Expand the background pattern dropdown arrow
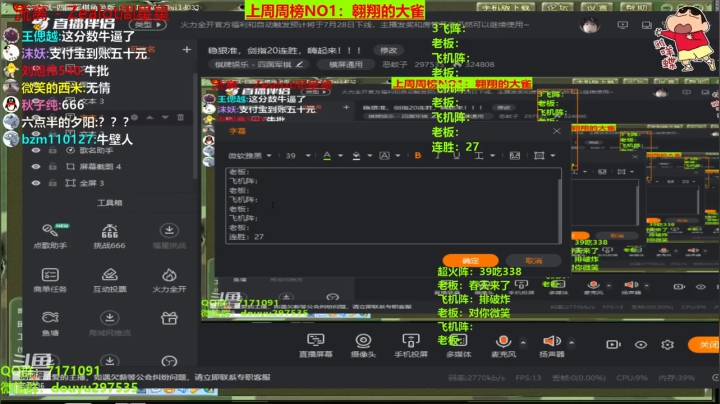This screenshot has width=720, height=404. (x=553, y=156)
